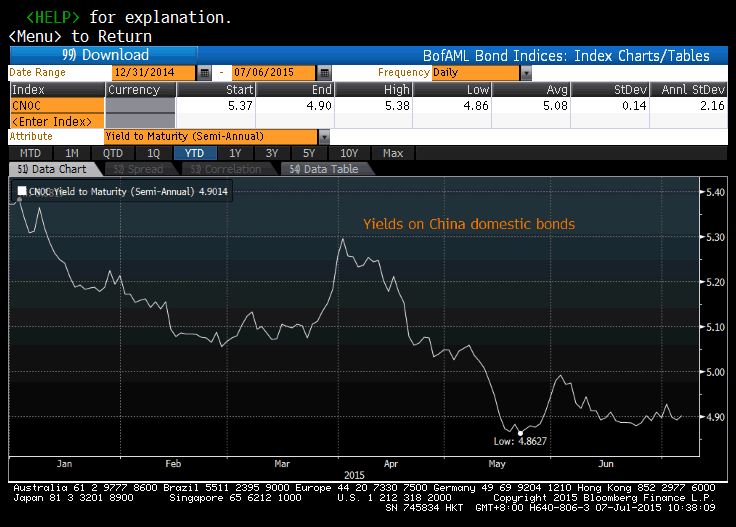This screenshot has height=527, width=736.
Task: Switch to the 53) Correlation tab
Action: tap(226, 169)
